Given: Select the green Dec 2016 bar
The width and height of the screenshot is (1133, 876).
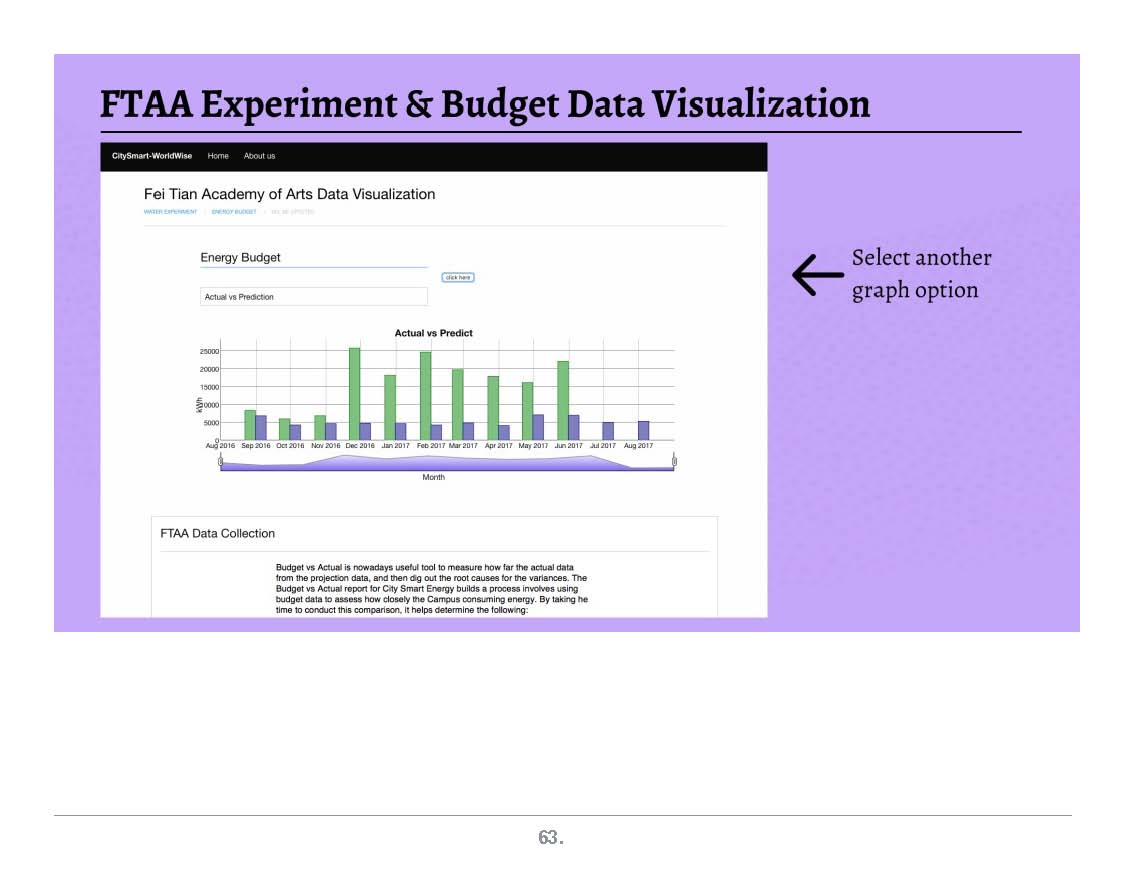Looking at the screenshot, I should pyautogui.click(x=354, y=393).
